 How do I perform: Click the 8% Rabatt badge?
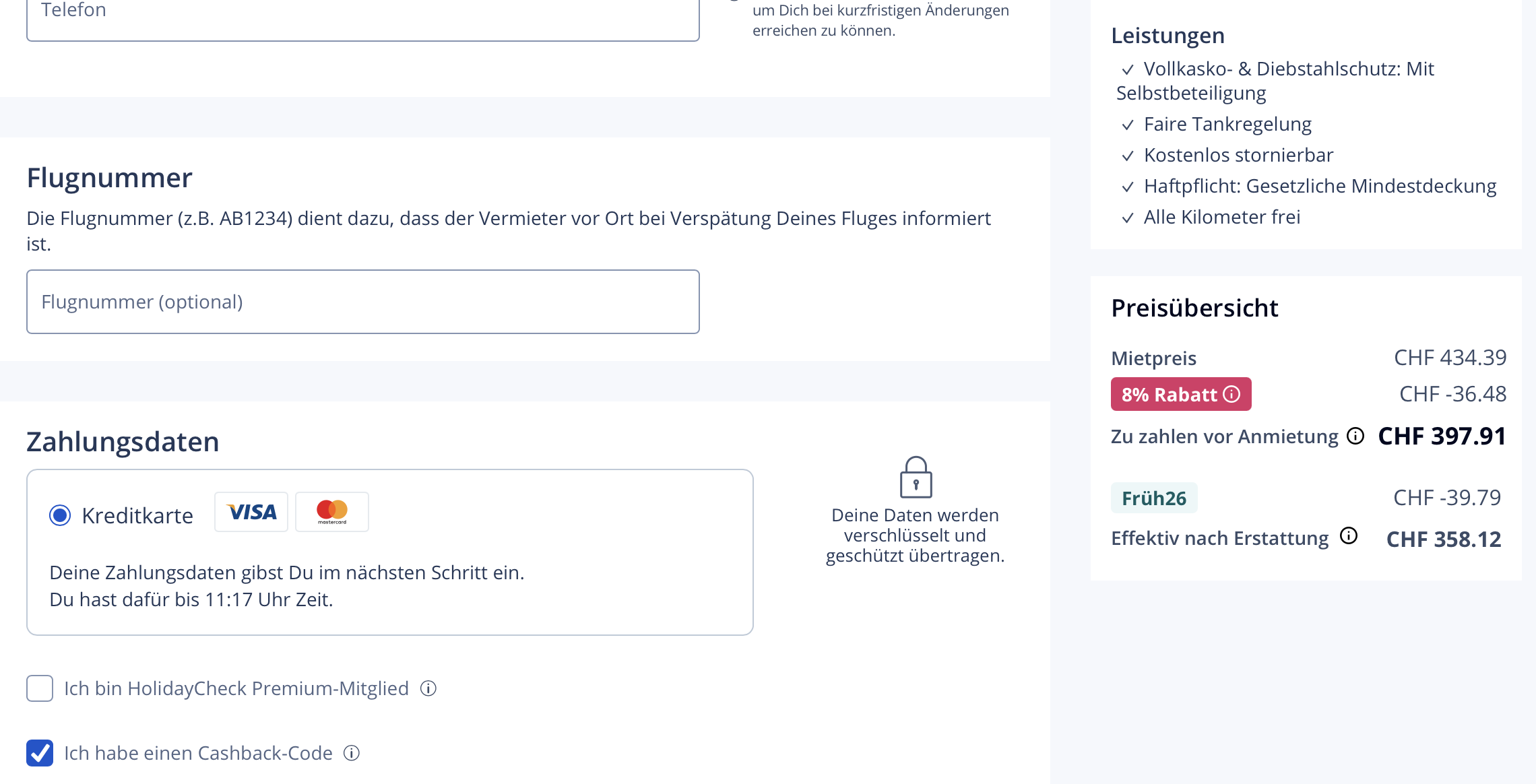[x=1170, y=395]
